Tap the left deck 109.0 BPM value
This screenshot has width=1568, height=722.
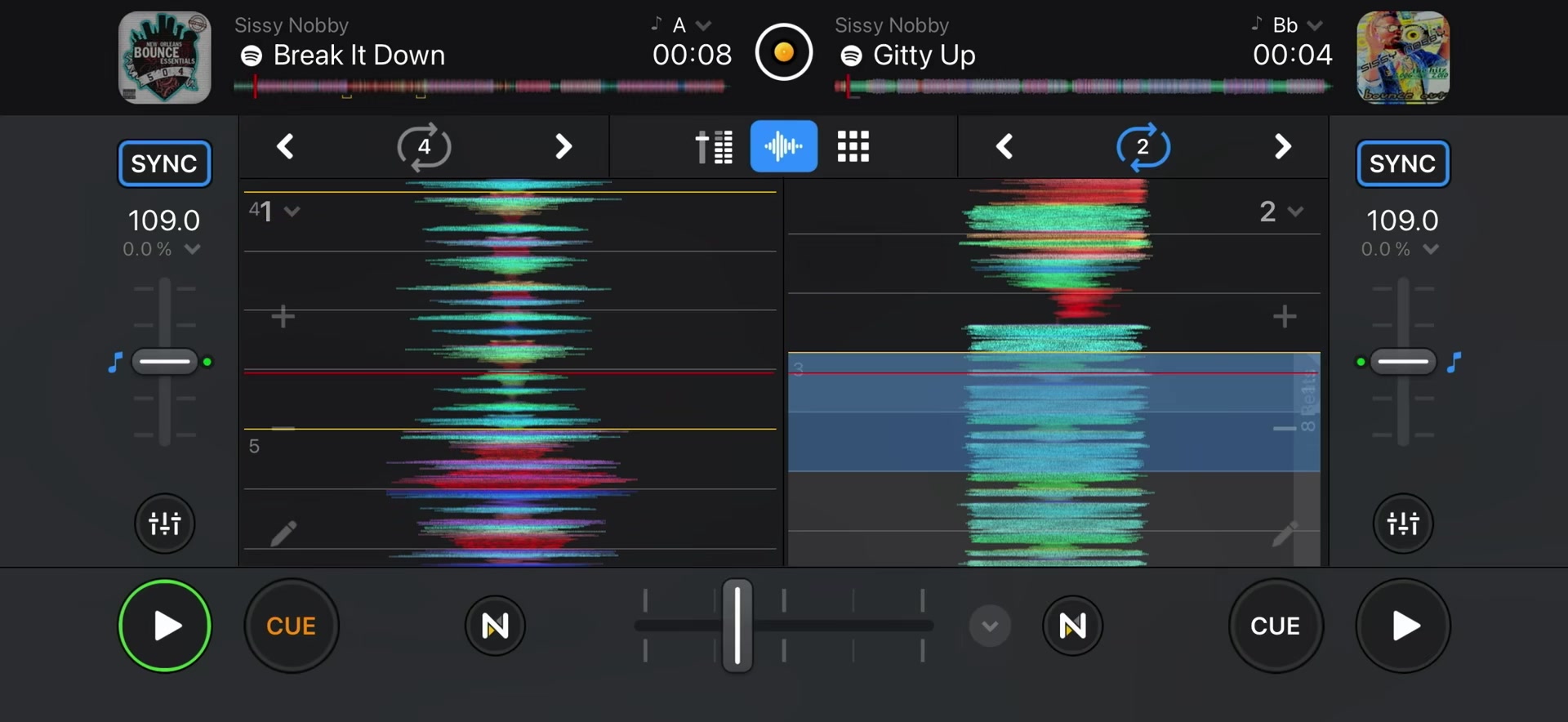[164, 220]
